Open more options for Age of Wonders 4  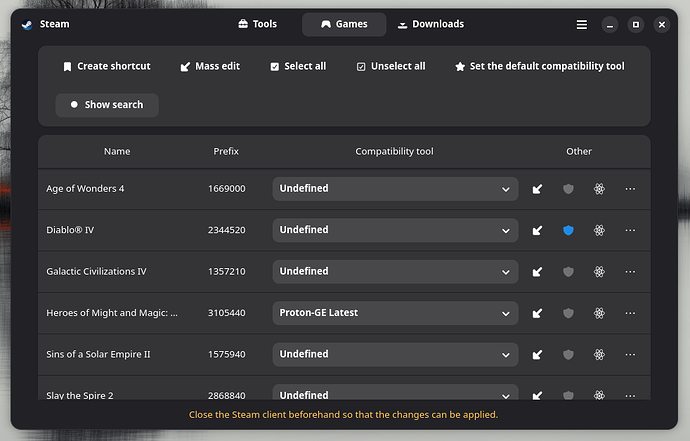(630, 189)
